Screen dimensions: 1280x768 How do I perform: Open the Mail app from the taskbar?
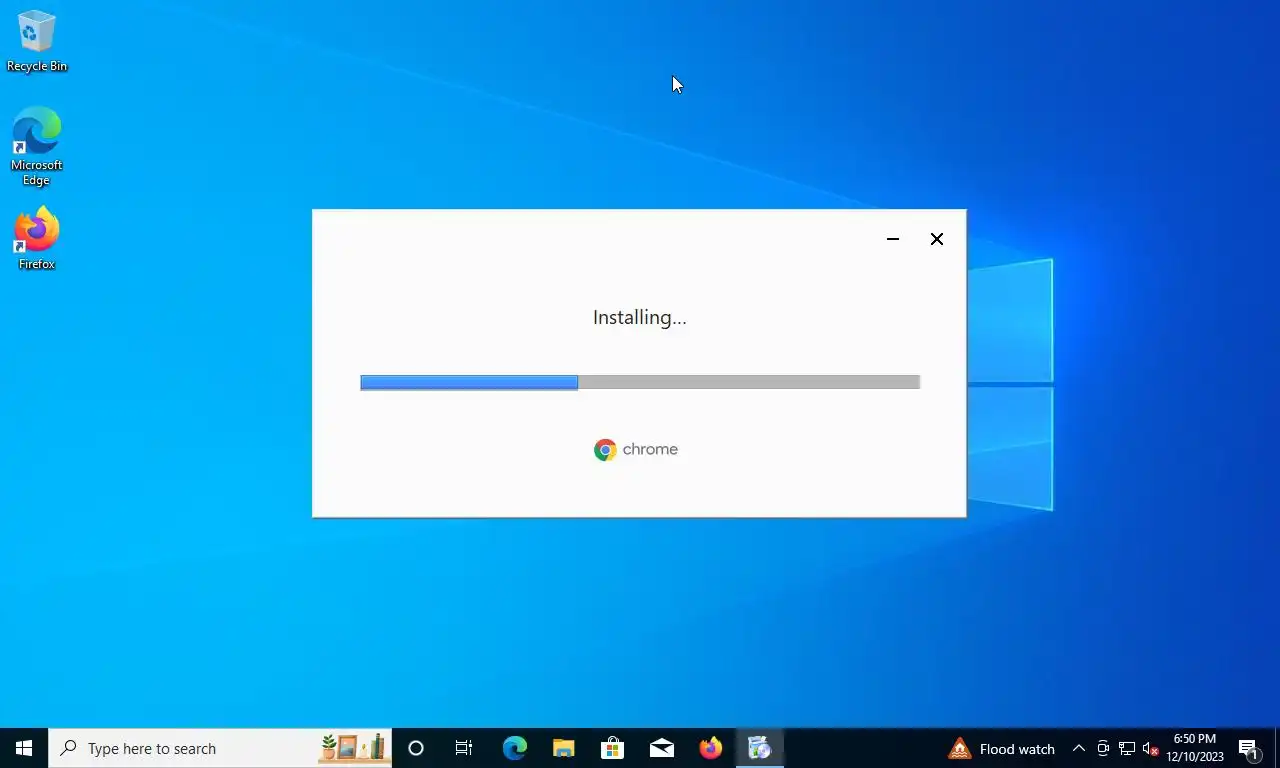(661, 748)
